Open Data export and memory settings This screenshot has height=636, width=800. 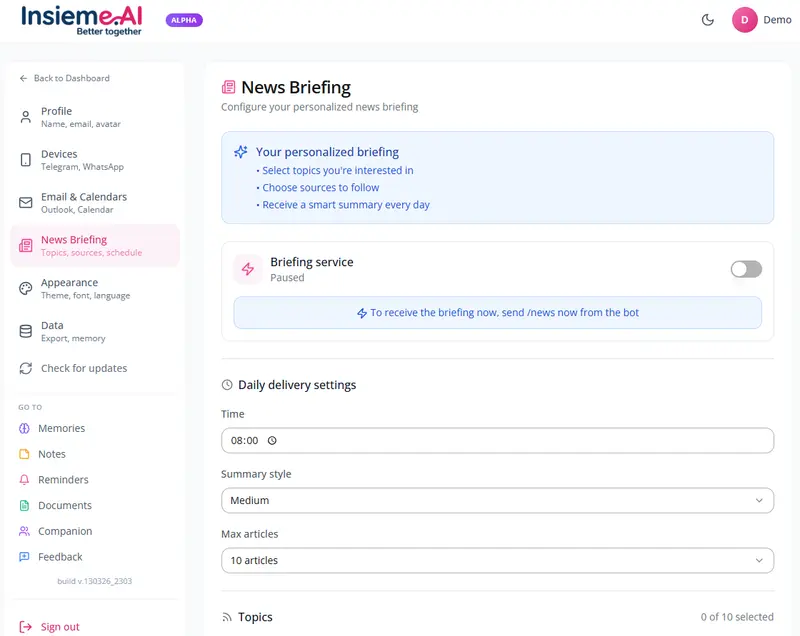tap(95, 331)
